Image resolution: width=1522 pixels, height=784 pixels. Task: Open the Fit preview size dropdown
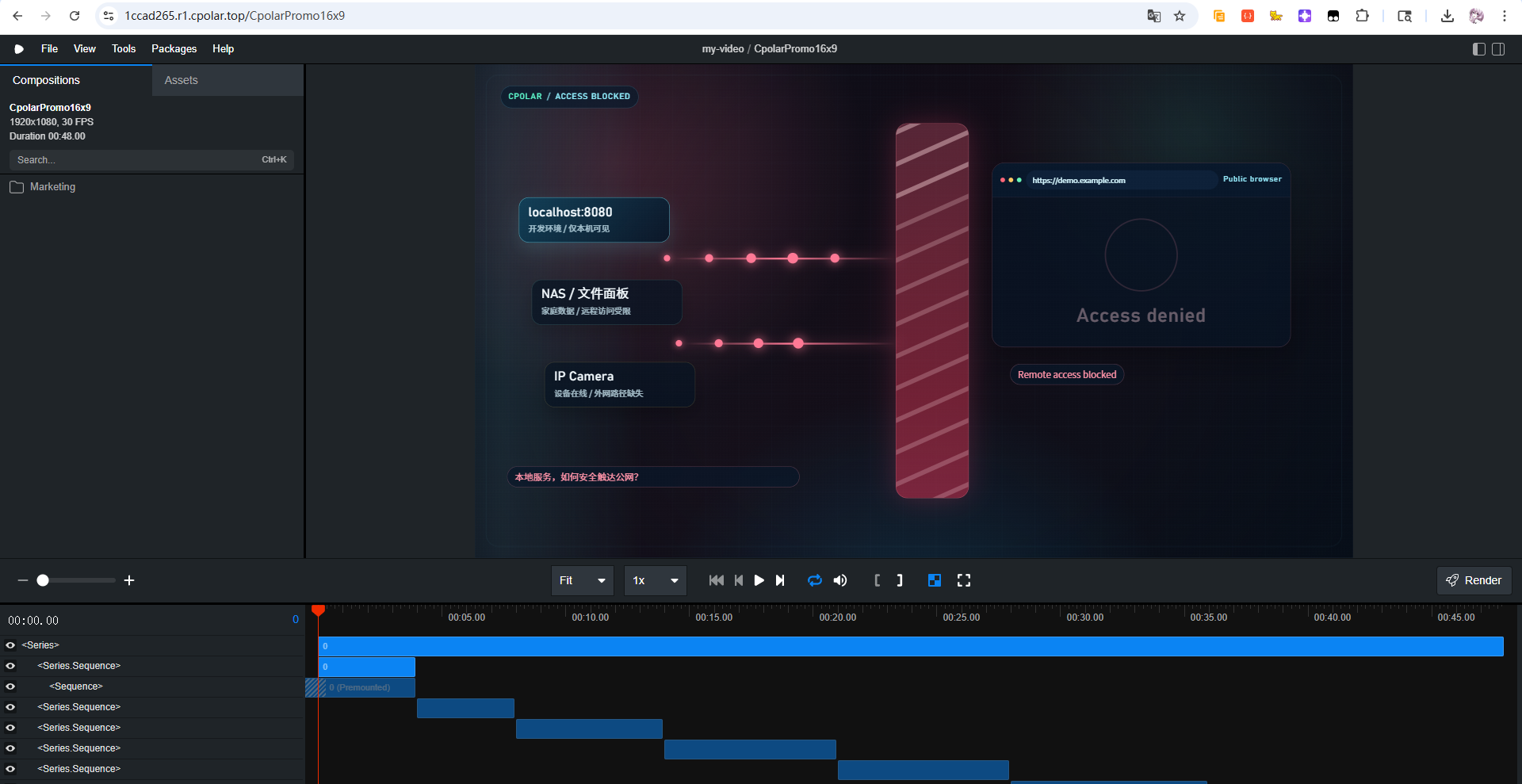tap(582, 580)
